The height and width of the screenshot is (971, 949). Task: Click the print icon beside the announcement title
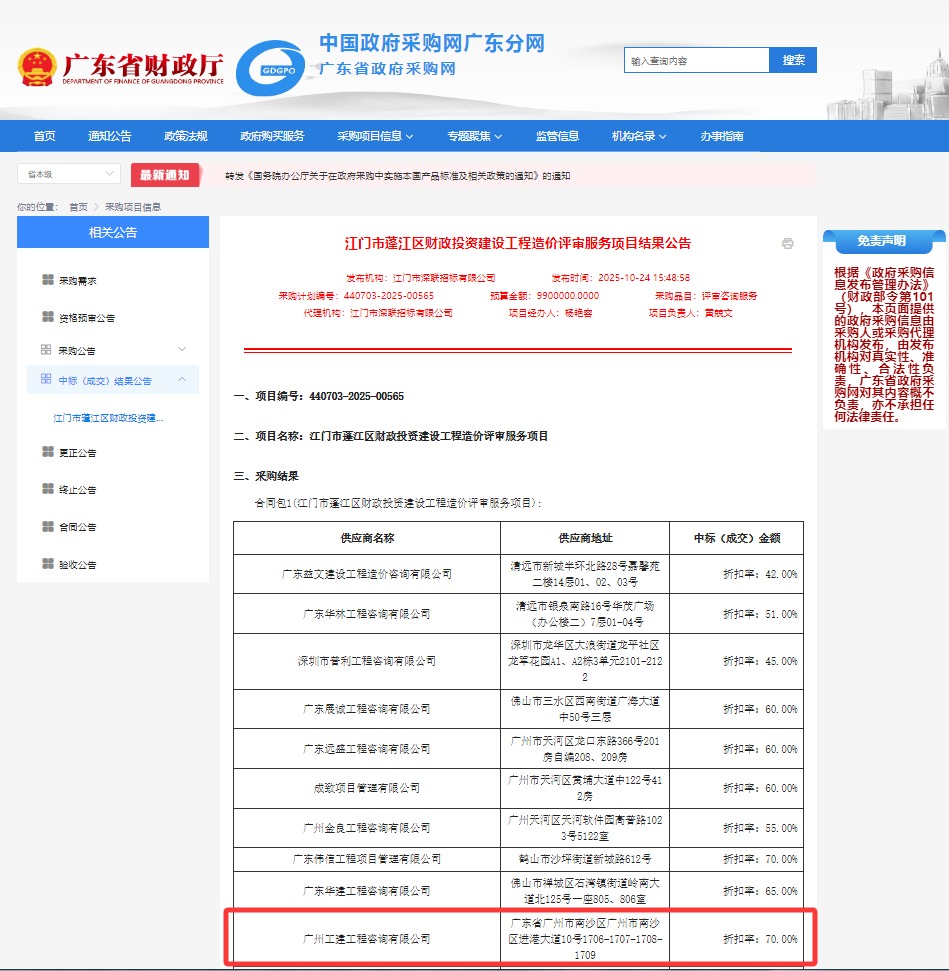[787, 244]
